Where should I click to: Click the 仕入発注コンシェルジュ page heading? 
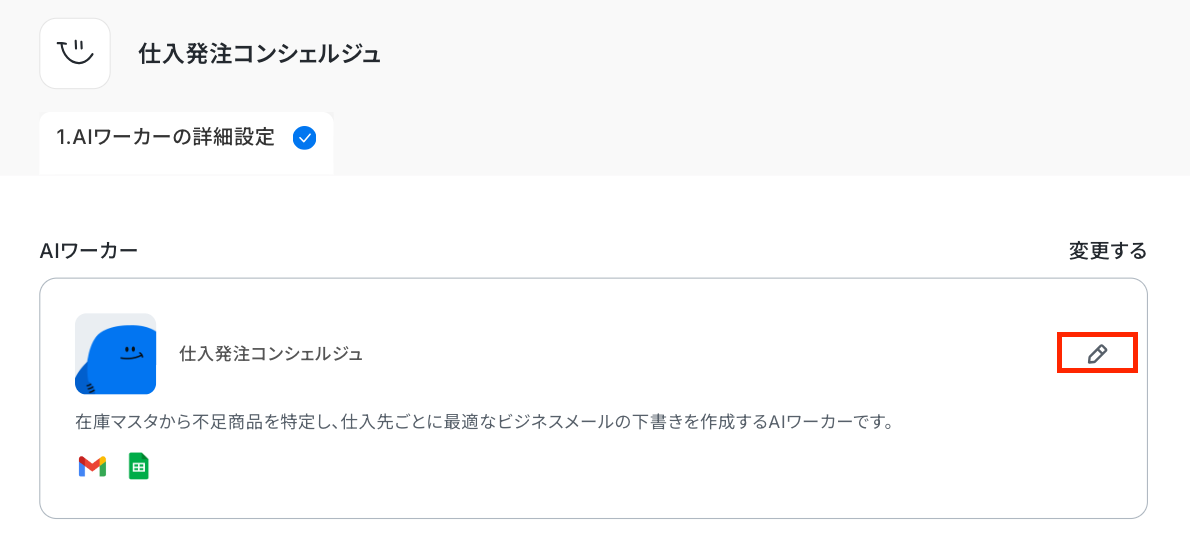click(259, 54)
